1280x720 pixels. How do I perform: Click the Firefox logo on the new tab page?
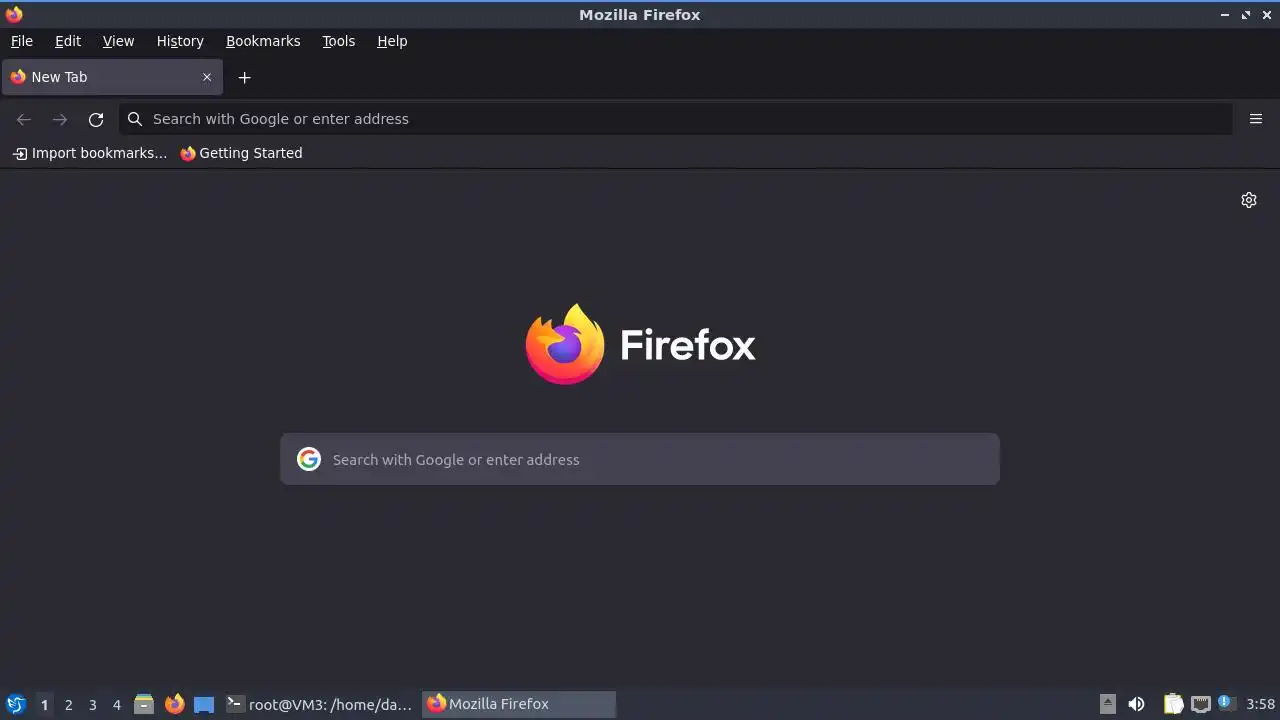coord(640,344)
